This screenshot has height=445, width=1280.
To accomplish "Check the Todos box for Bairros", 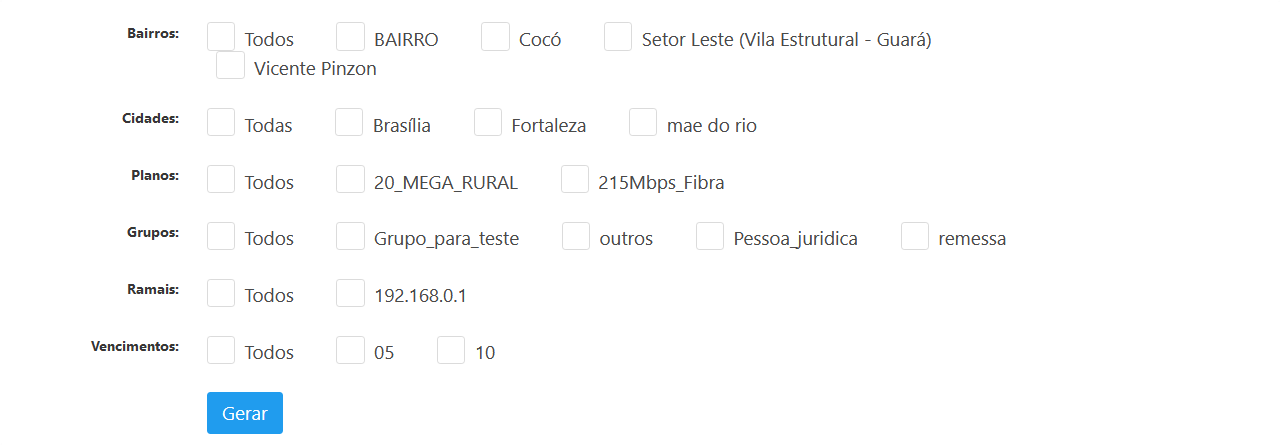I will [221, 37].
